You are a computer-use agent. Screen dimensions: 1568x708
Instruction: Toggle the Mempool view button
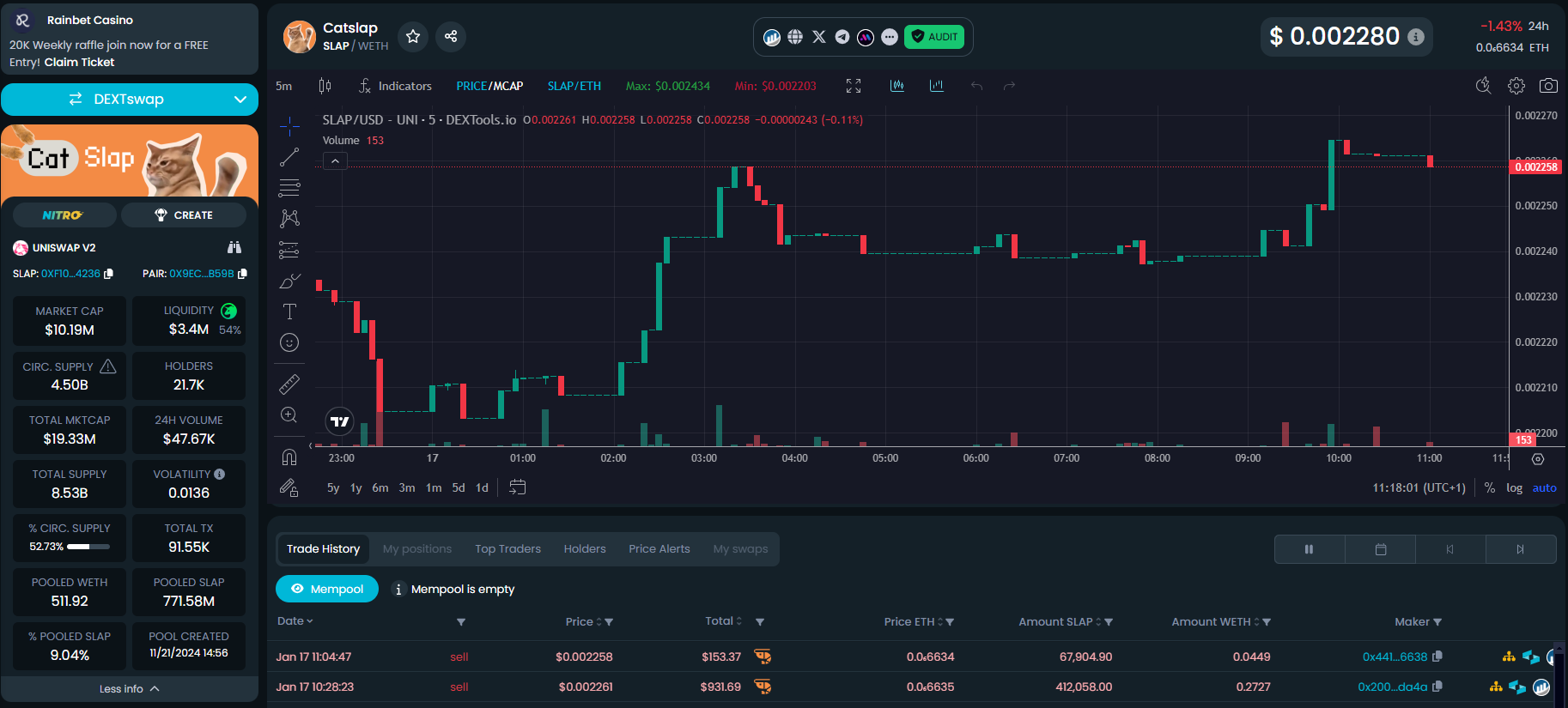327,589
